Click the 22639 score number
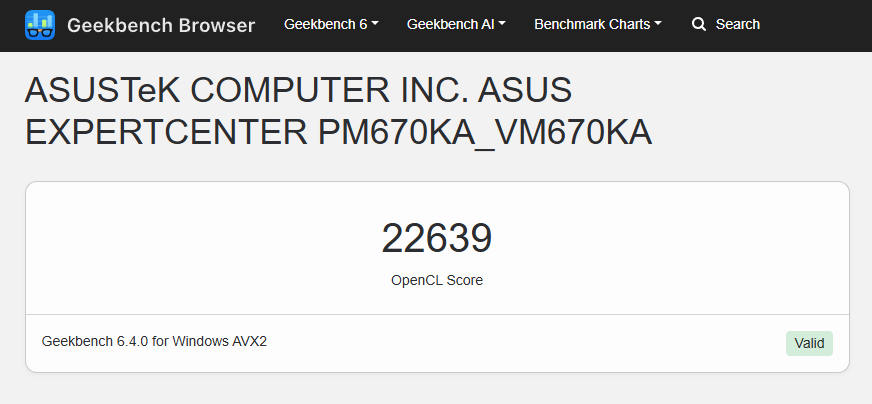The height and width of the screenshot is (404, 872). tap(437, 239)
